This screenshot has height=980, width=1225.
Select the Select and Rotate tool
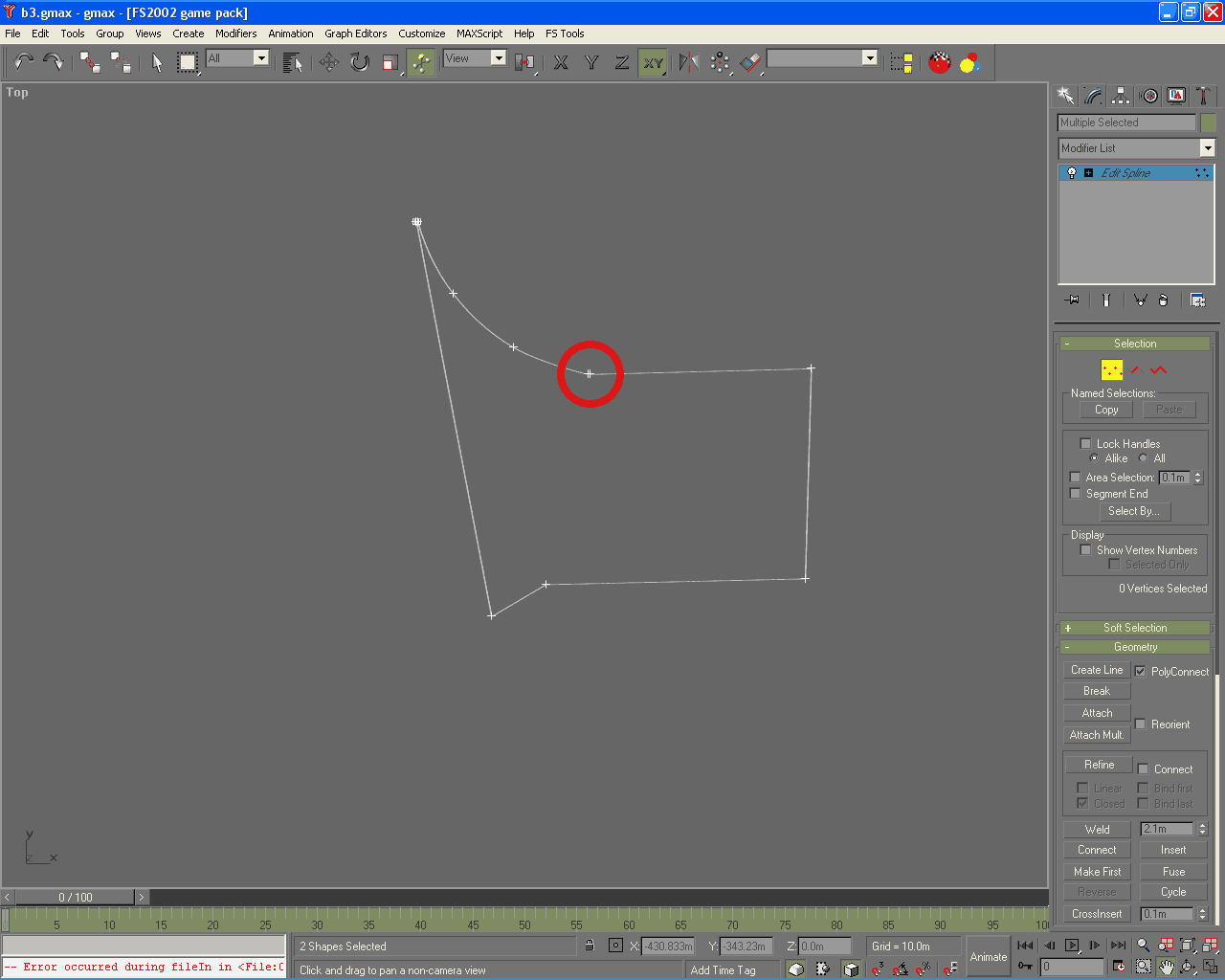359,62
